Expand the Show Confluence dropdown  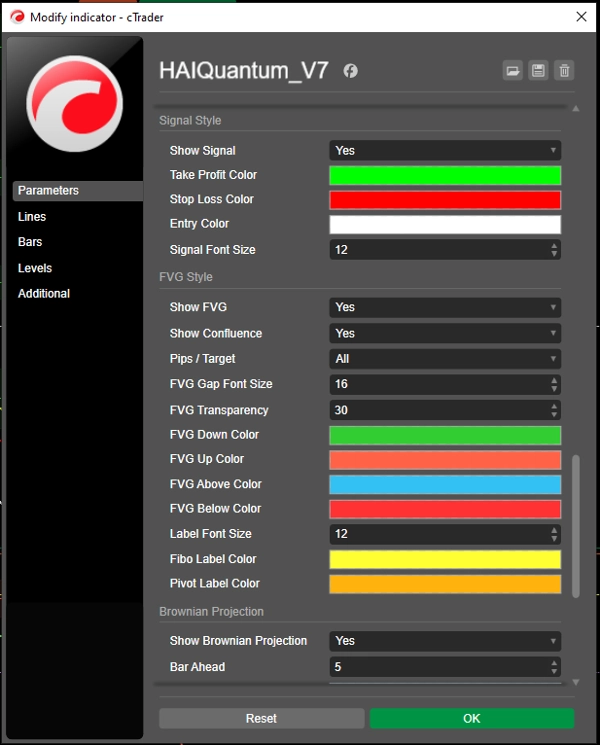(x=445, y=334)
